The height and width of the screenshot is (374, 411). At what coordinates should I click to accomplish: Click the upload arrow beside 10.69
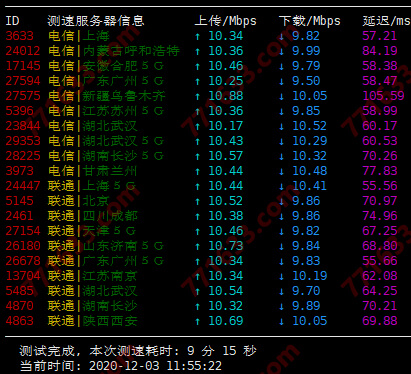[x=197, y=321]
